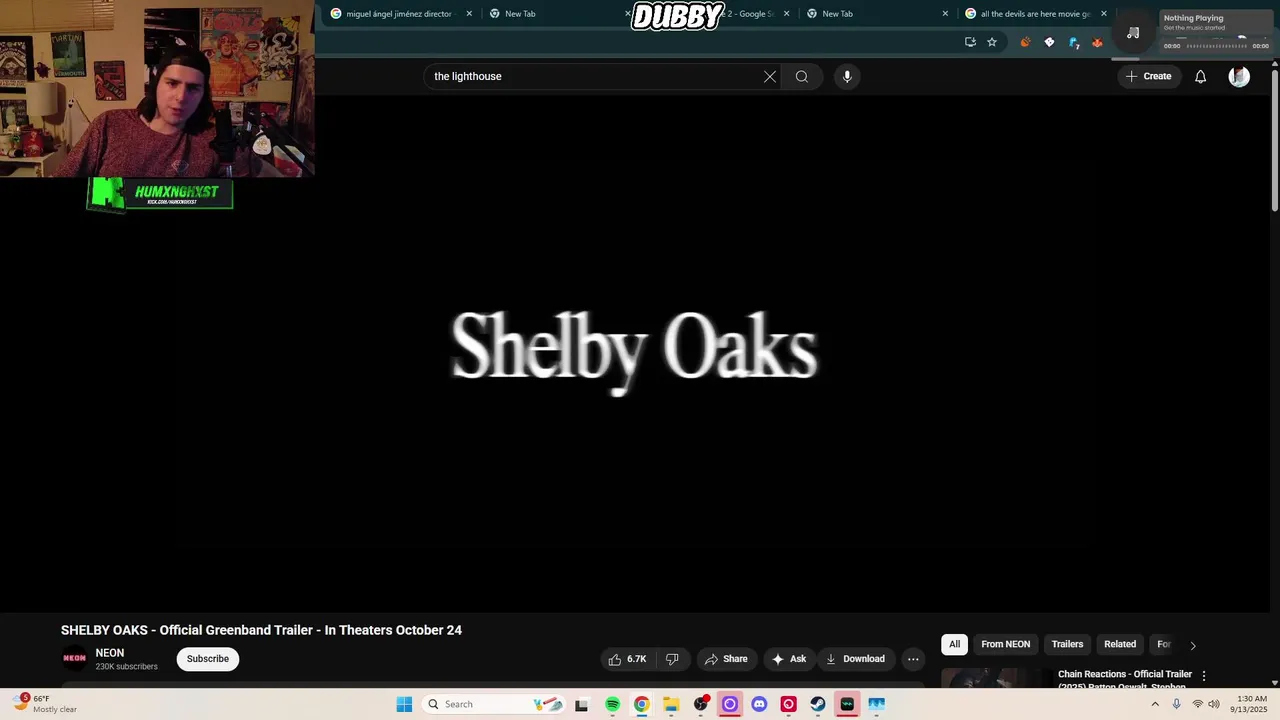Bookmark this page with the star icon
This screenshot has height=720, width=1280.
[992, 42]
